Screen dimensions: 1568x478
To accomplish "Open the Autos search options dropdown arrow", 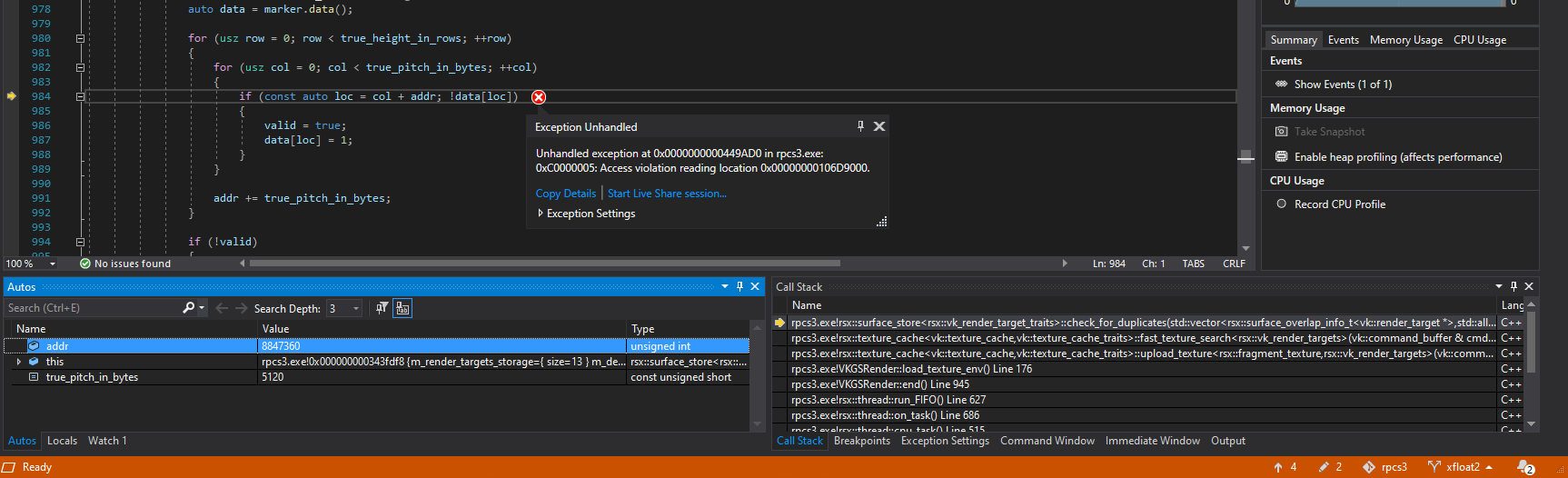I will pos(202,308).
